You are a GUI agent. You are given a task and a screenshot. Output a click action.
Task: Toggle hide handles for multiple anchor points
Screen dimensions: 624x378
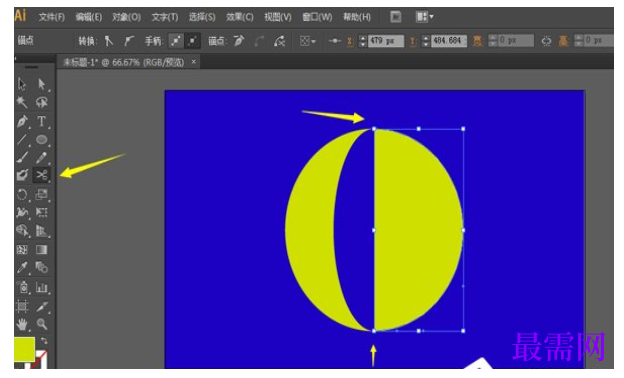tap(193, 41)
